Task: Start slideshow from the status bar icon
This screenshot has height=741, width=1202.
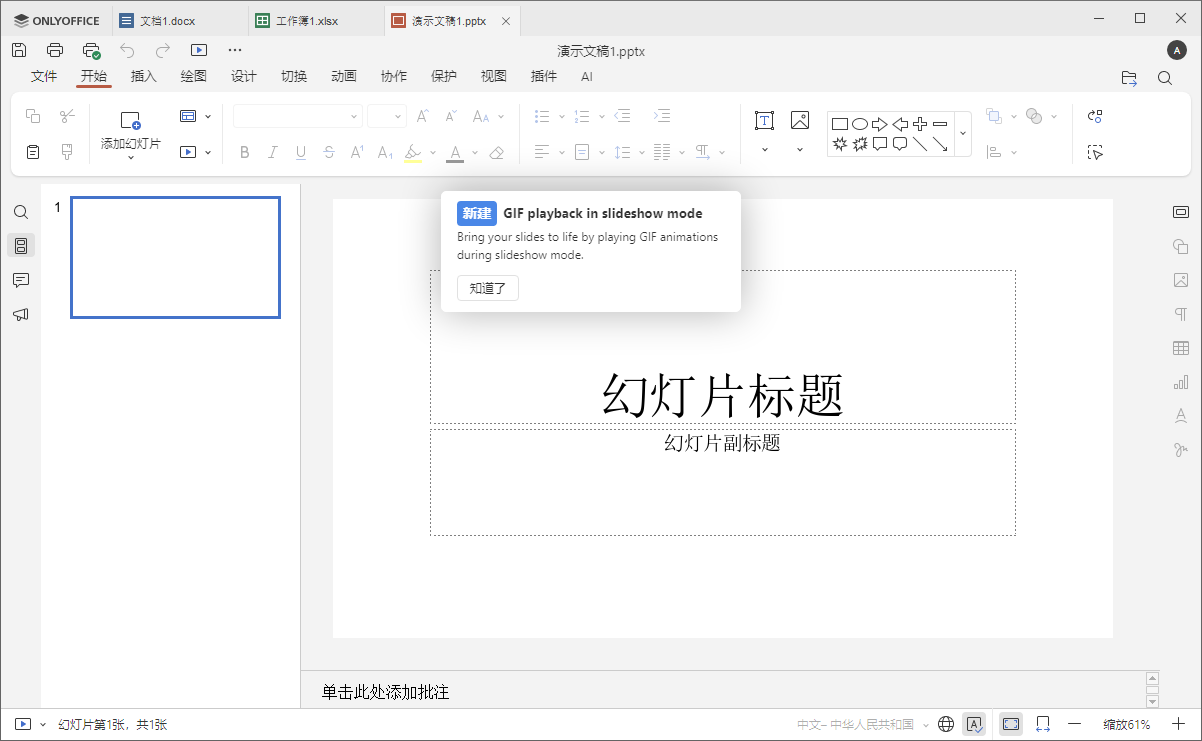Action: [x=22, y=723]
